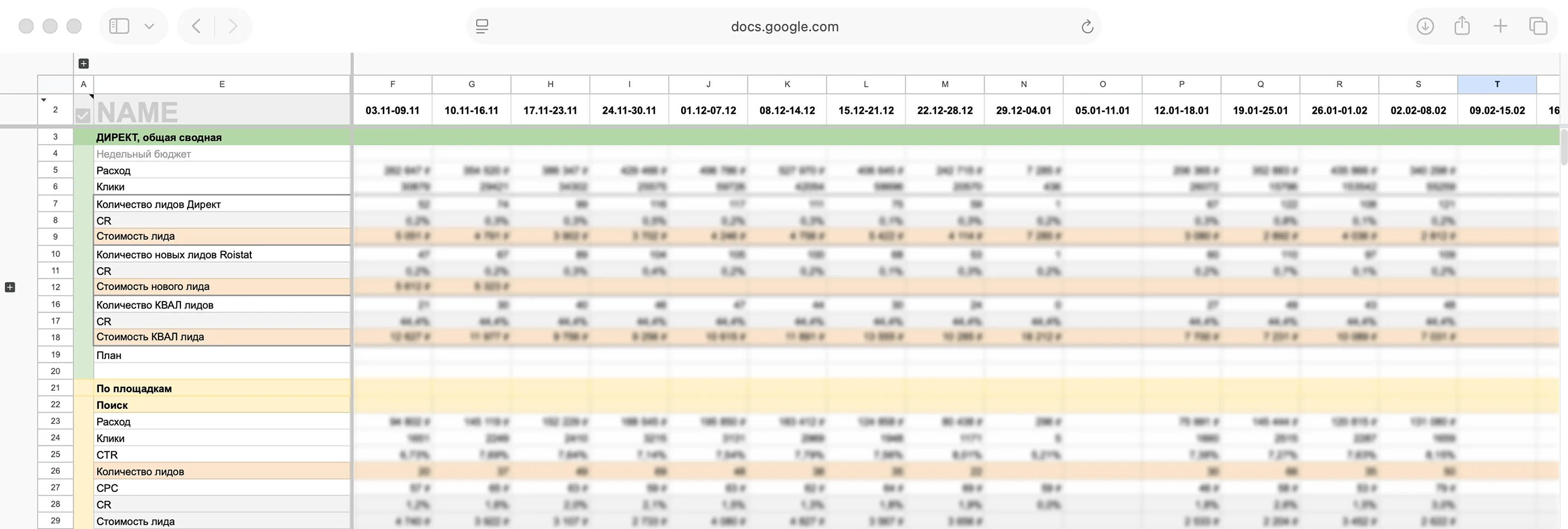Select the cell 'Стоимость нового лида'

tap(221, 286)
